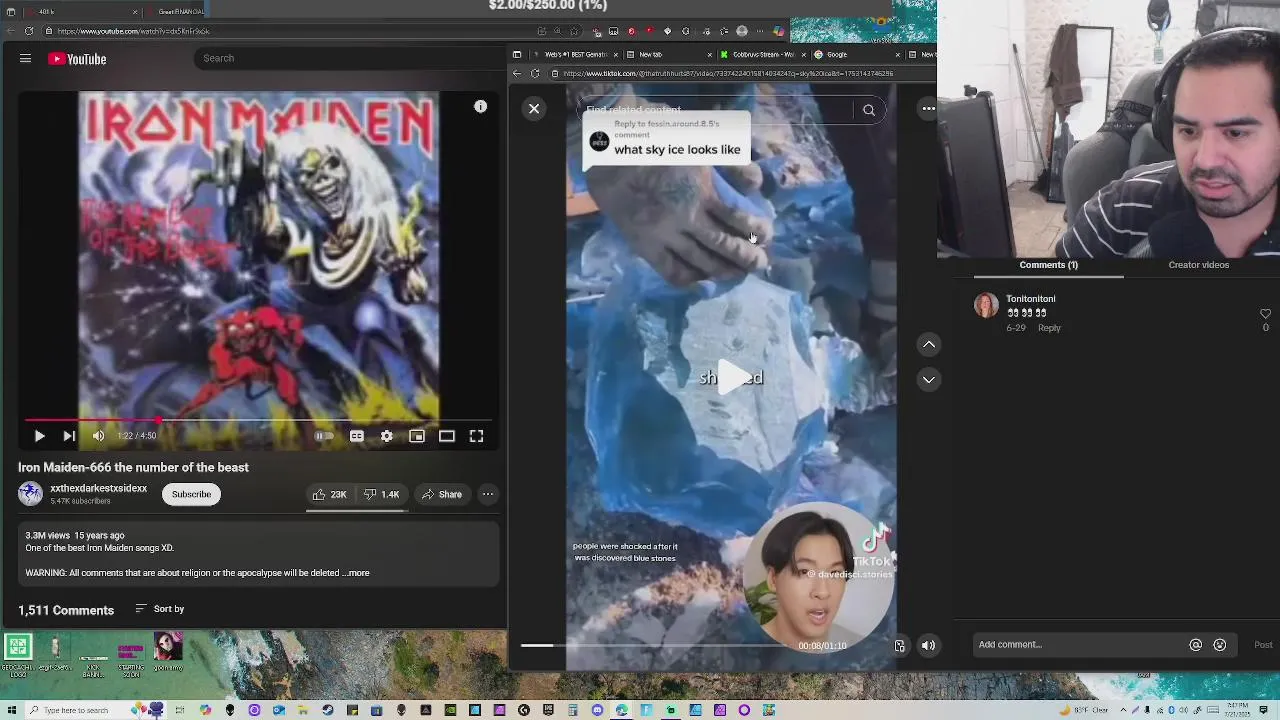Open Discord from the taskbar
Image resolution: width=1280 pixels, height=720 pixels.
[x=597, y=711]
